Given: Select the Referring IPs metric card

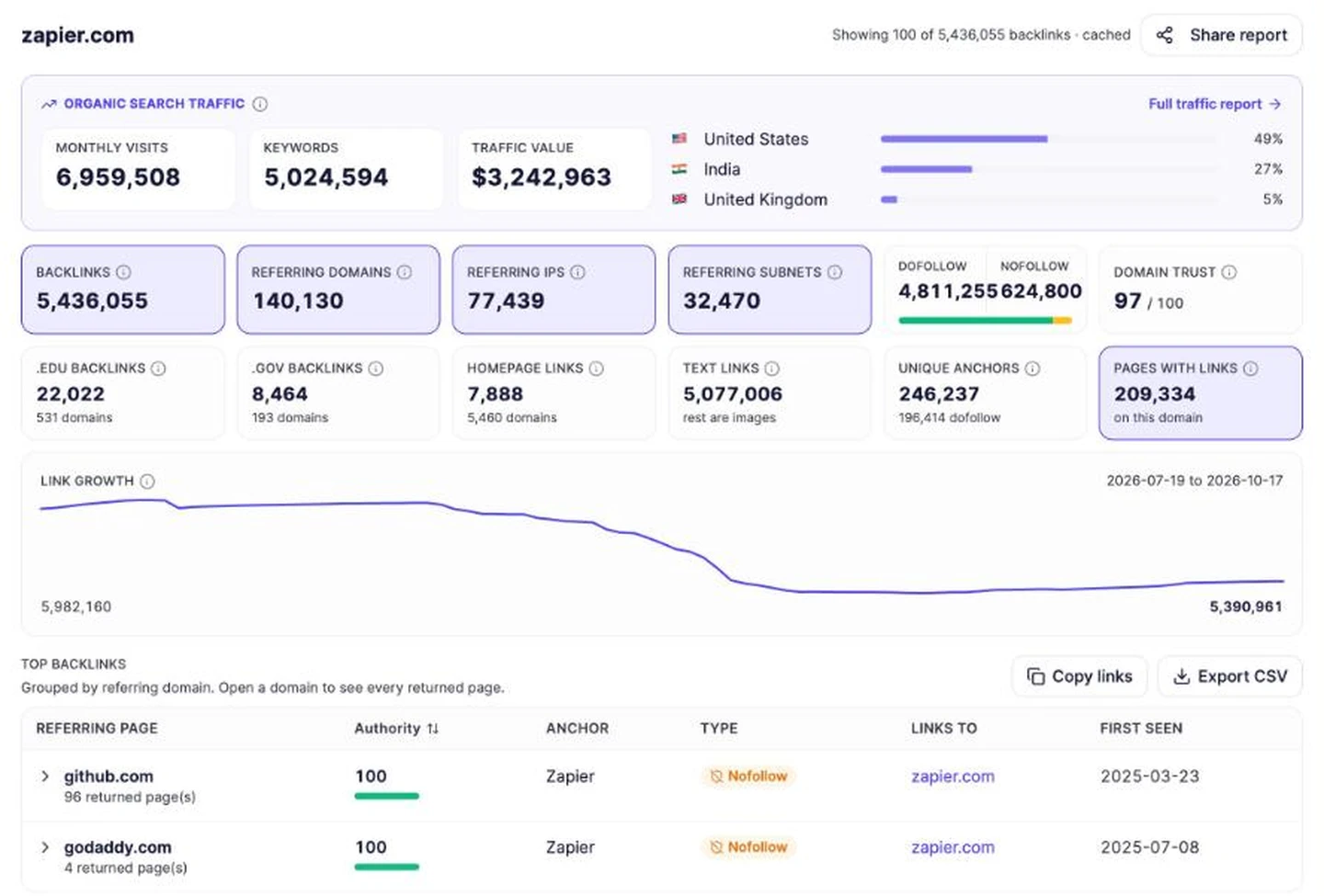Looking at the screenshot, I should tap(554, 289).
